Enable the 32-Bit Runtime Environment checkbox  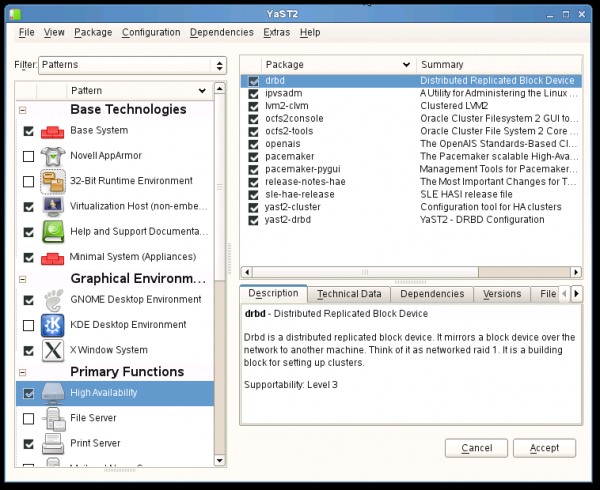(x=28, y=181)
